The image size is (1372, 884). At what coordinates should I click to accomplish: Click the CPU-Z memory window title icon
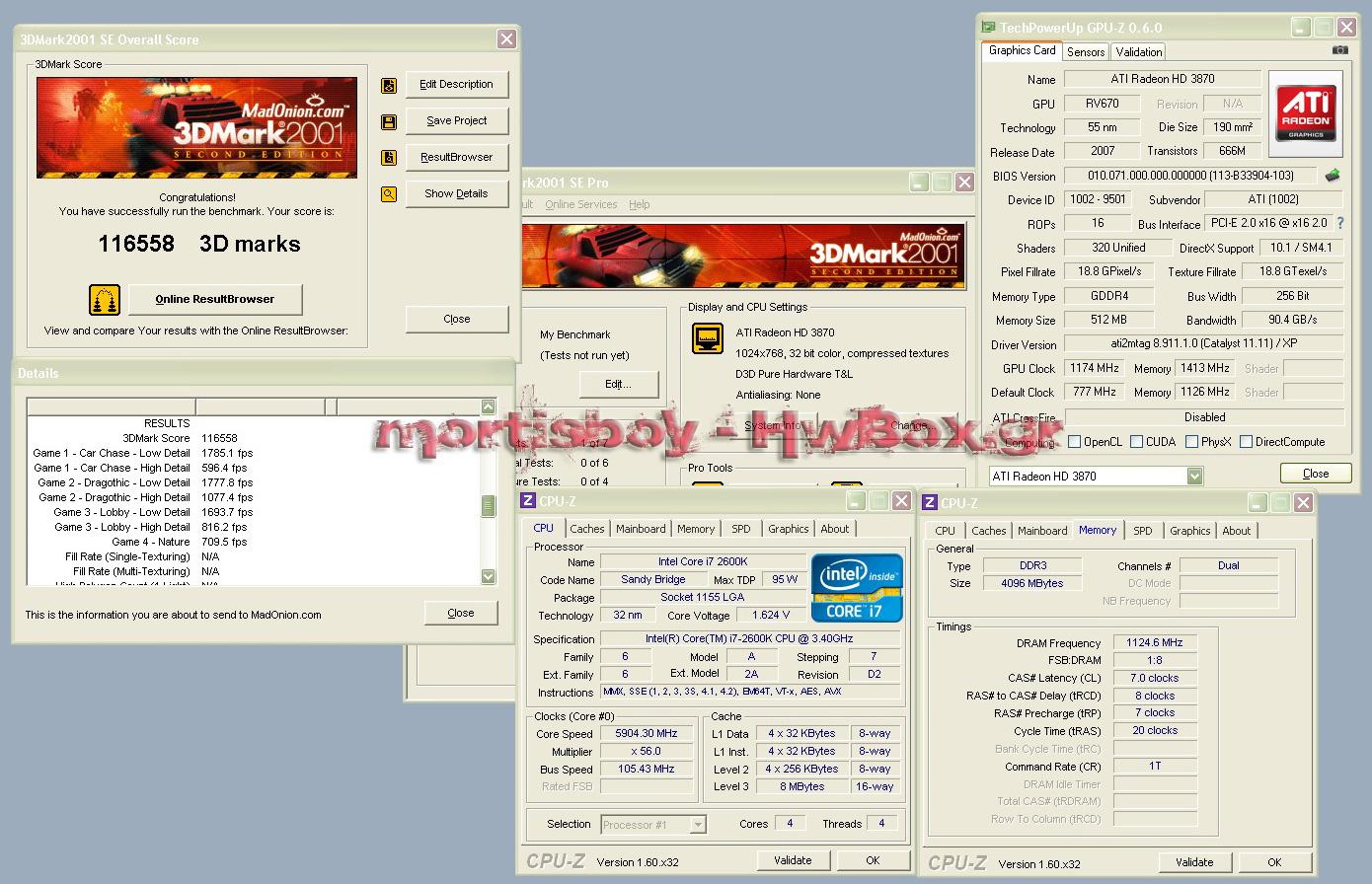[x=929, y=502]
